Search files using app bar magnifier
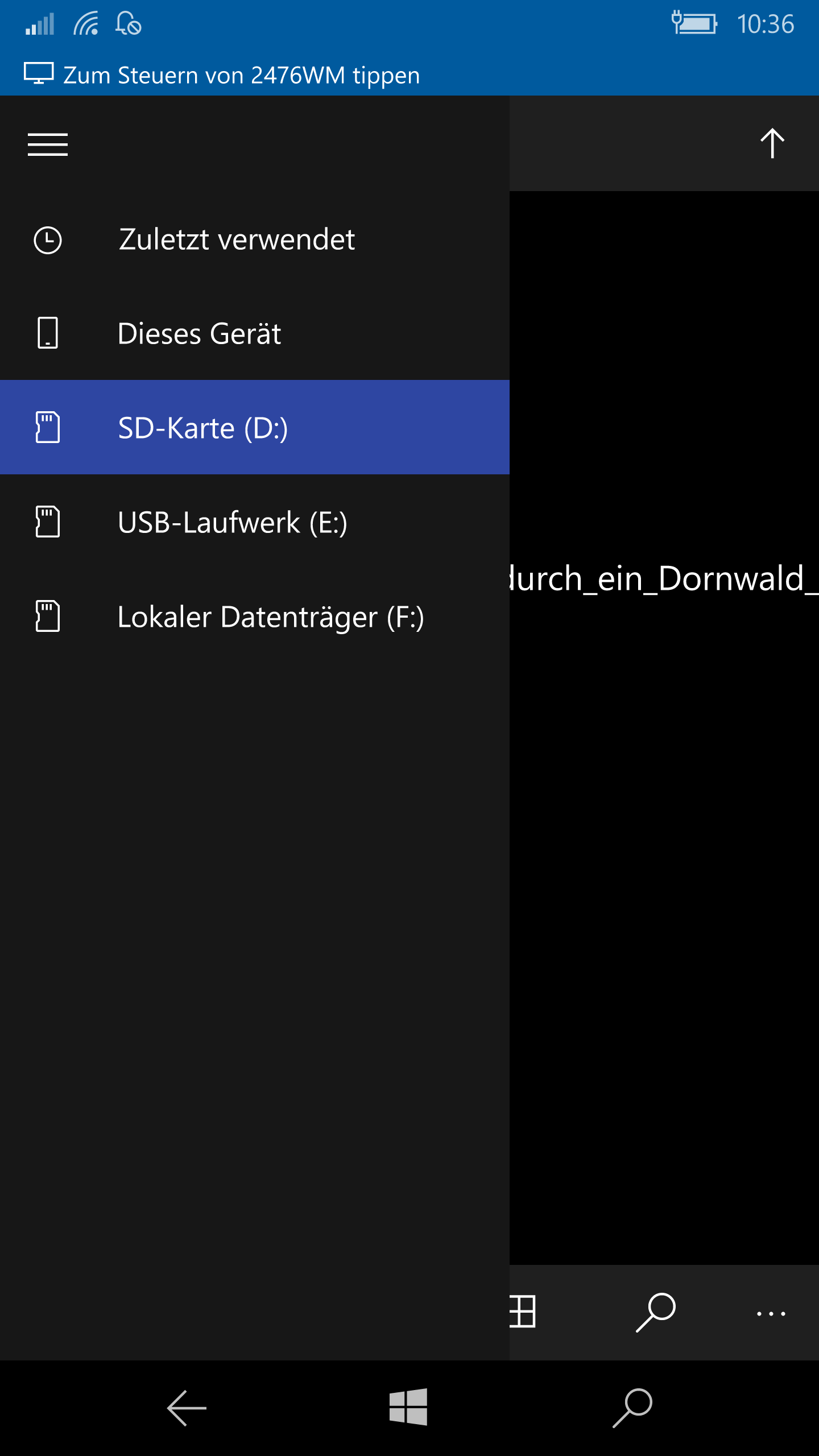Image resolution: width=819 pixels, height=1456 pixels. pyautogui.click(x=655, y=1312)
